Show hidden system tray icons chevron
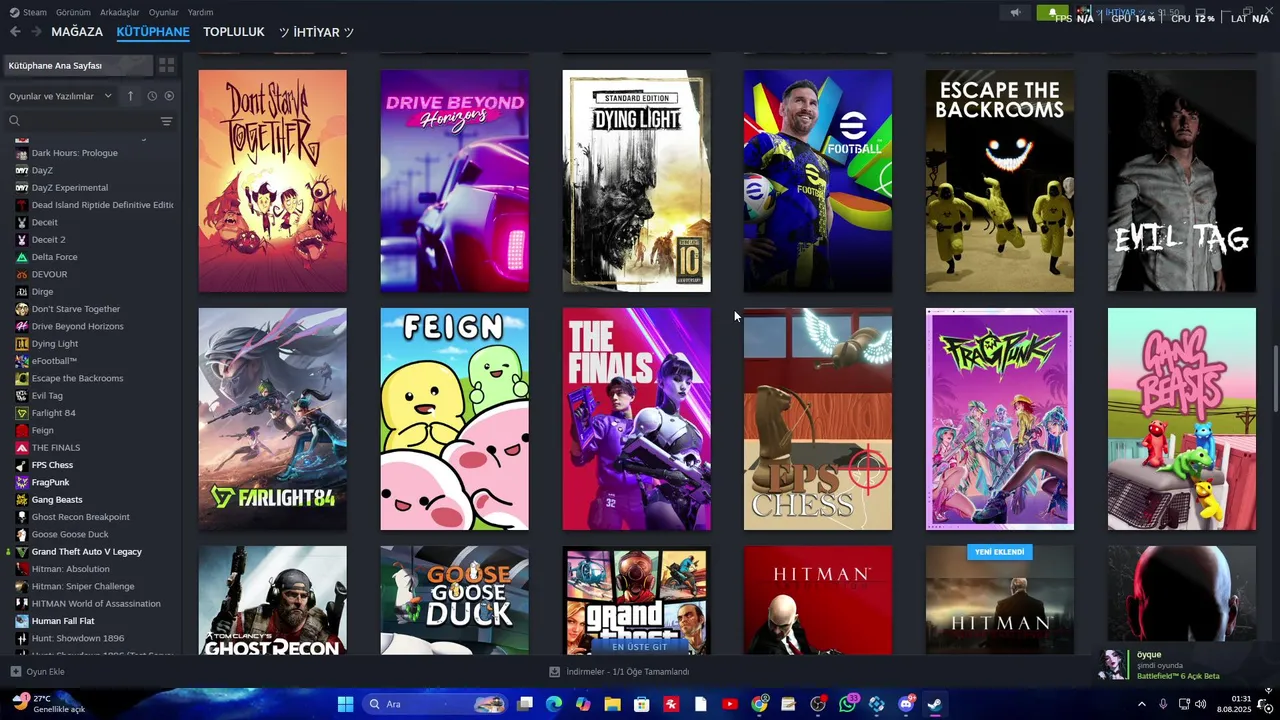Screen dimensions: 1280x720 click(x=1142, y=704)
